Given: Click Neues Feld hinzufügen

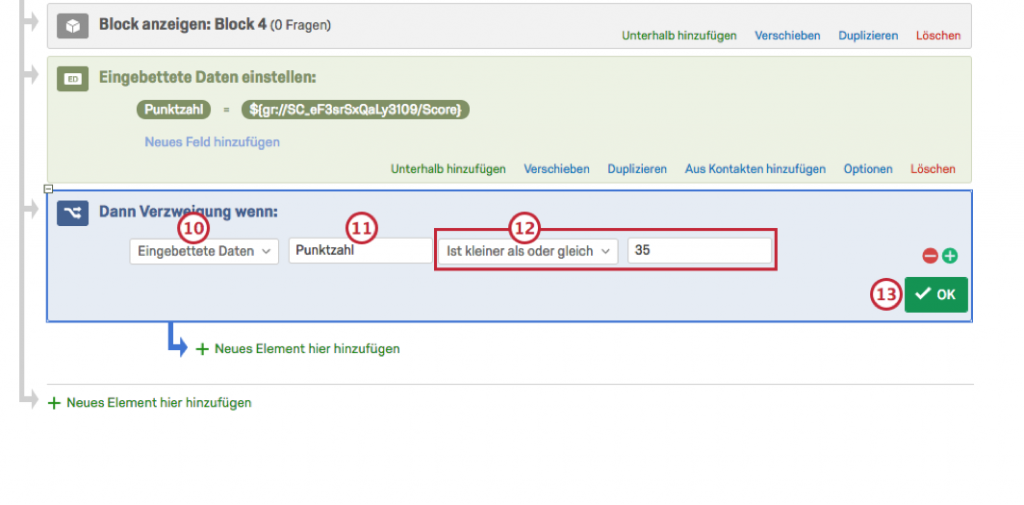Looking at the screenshot, I should 212,142.
